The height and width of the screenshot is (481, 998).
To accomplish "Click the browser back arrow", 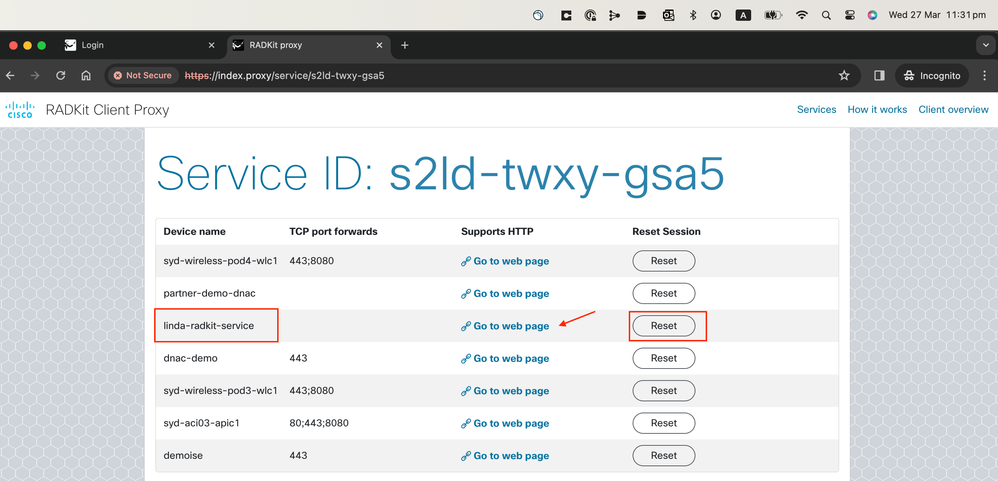I will tap(10, 75).
